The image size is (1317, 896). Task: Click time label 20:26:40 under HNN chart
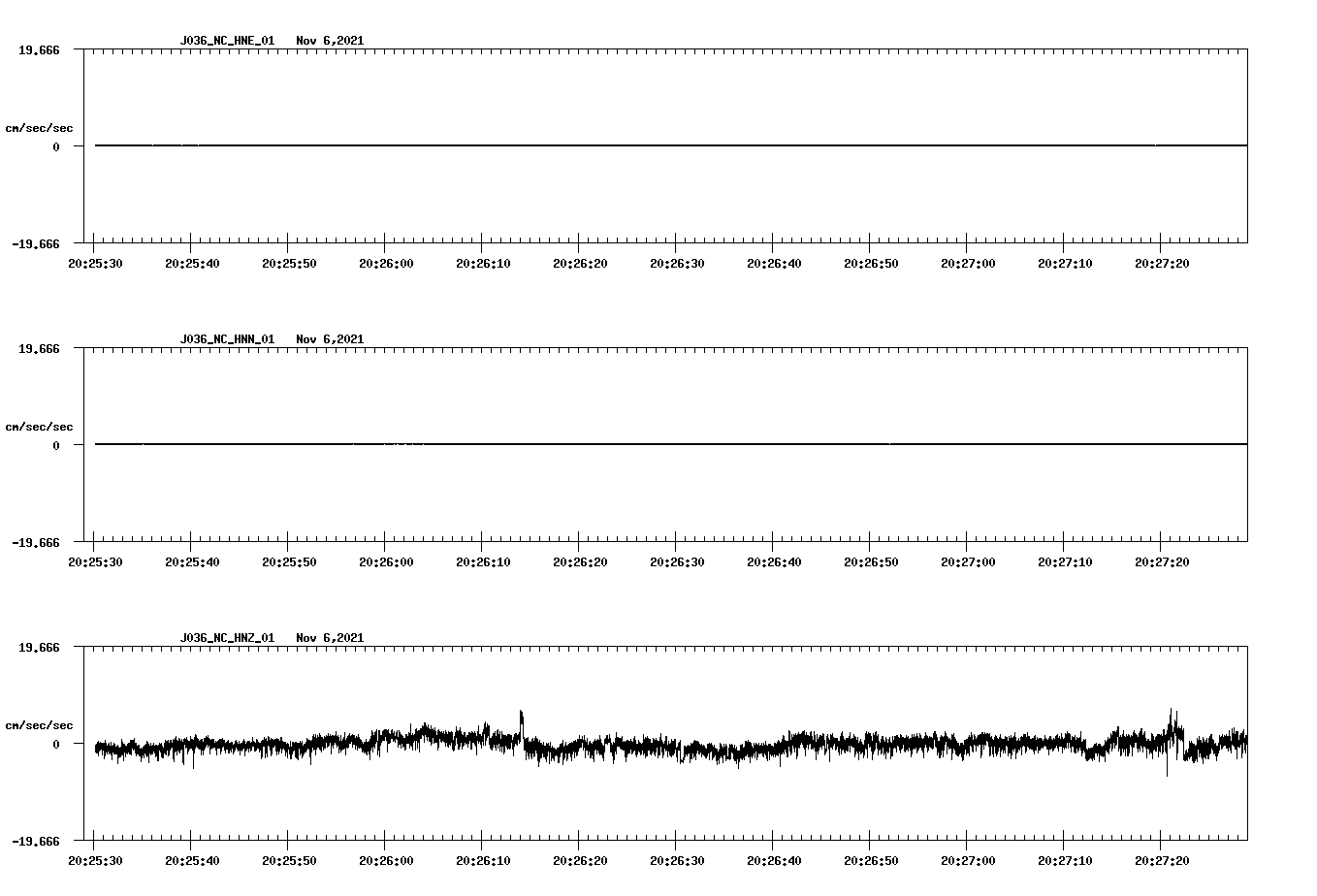(774, 561)
